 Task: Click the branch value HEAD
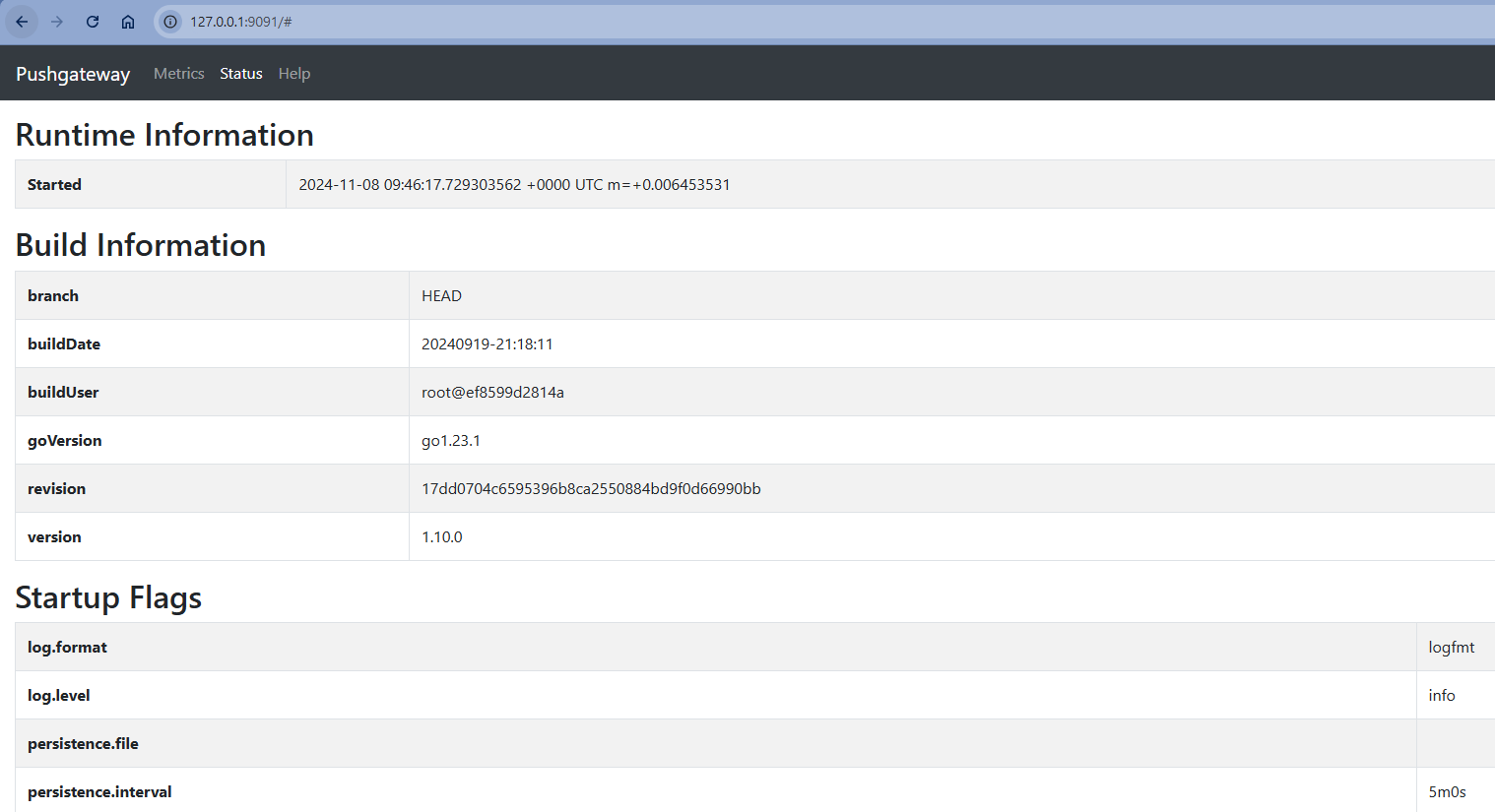pyautogui.click(x=441, y=296)
